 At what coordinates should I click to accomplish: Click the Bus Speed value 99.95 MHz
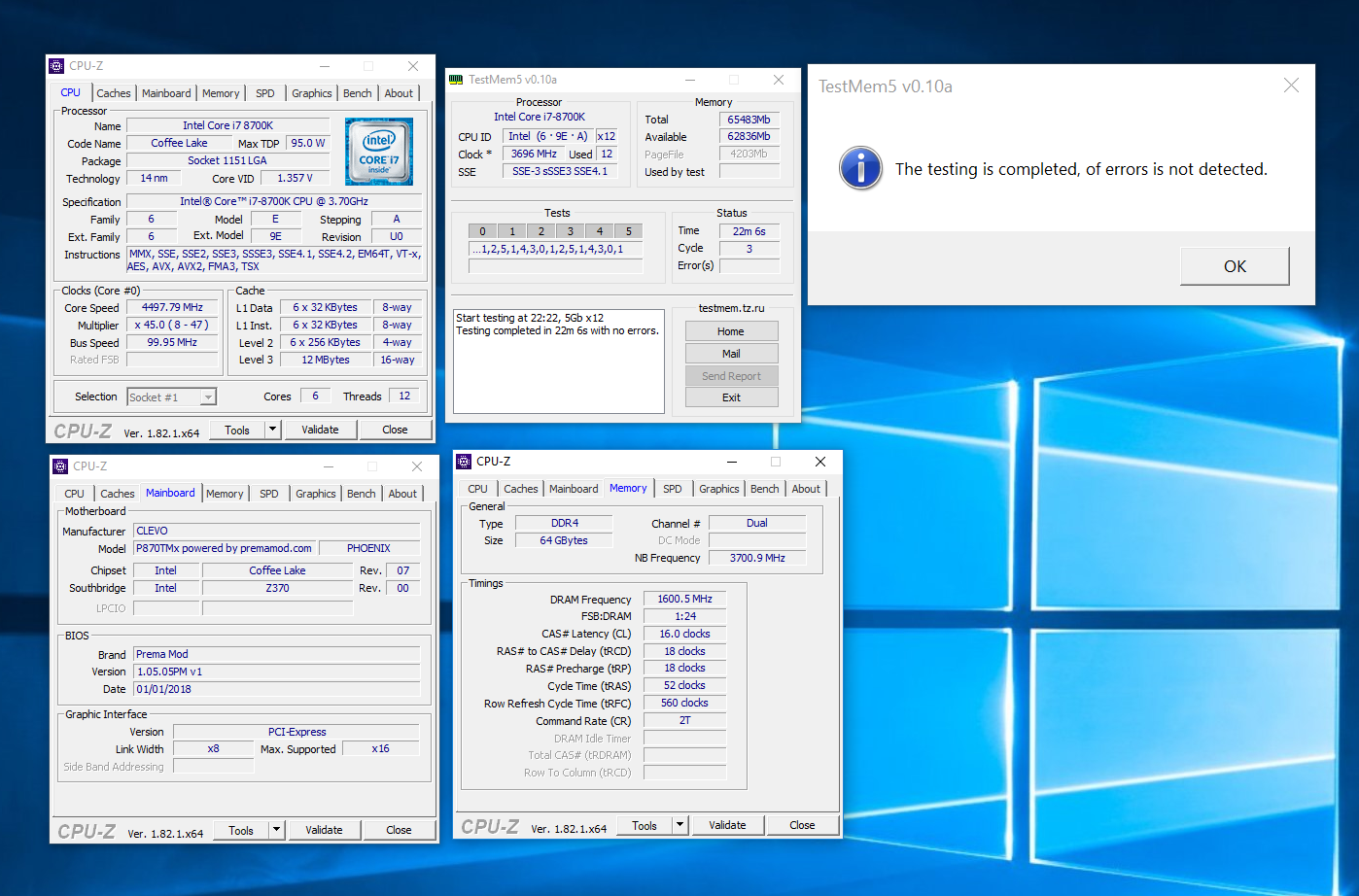pos(172,342)
